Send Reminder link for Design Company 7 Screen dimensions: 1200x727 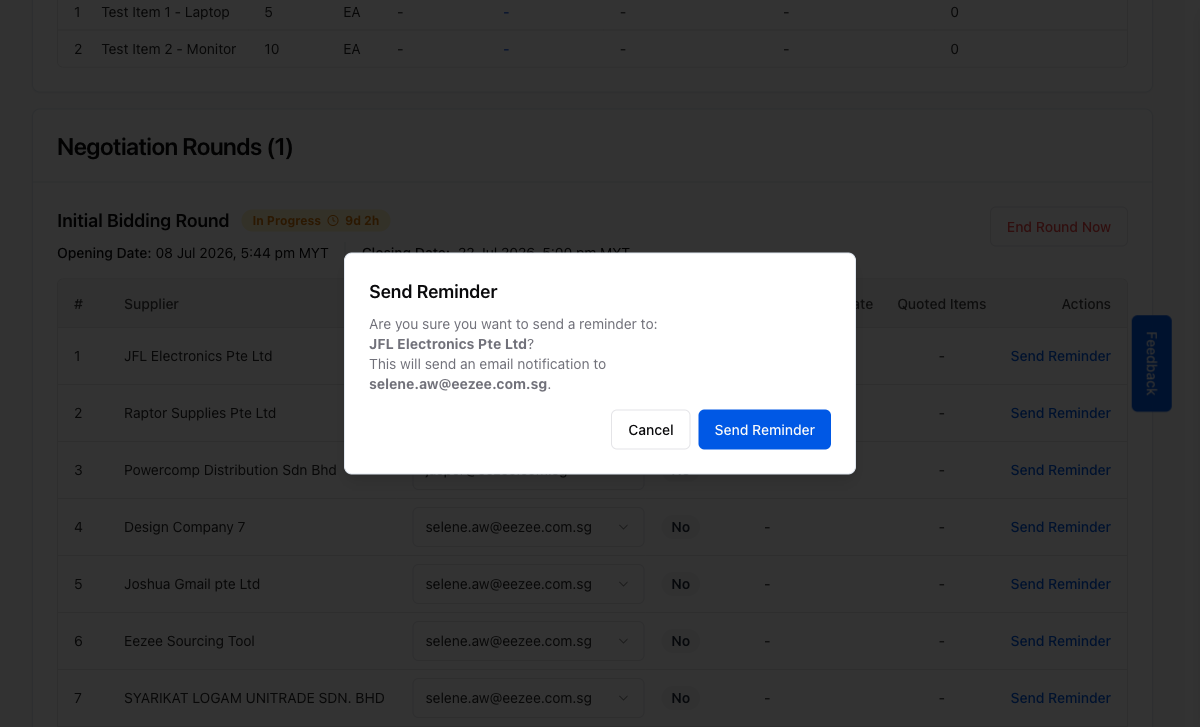(1060, 527)
